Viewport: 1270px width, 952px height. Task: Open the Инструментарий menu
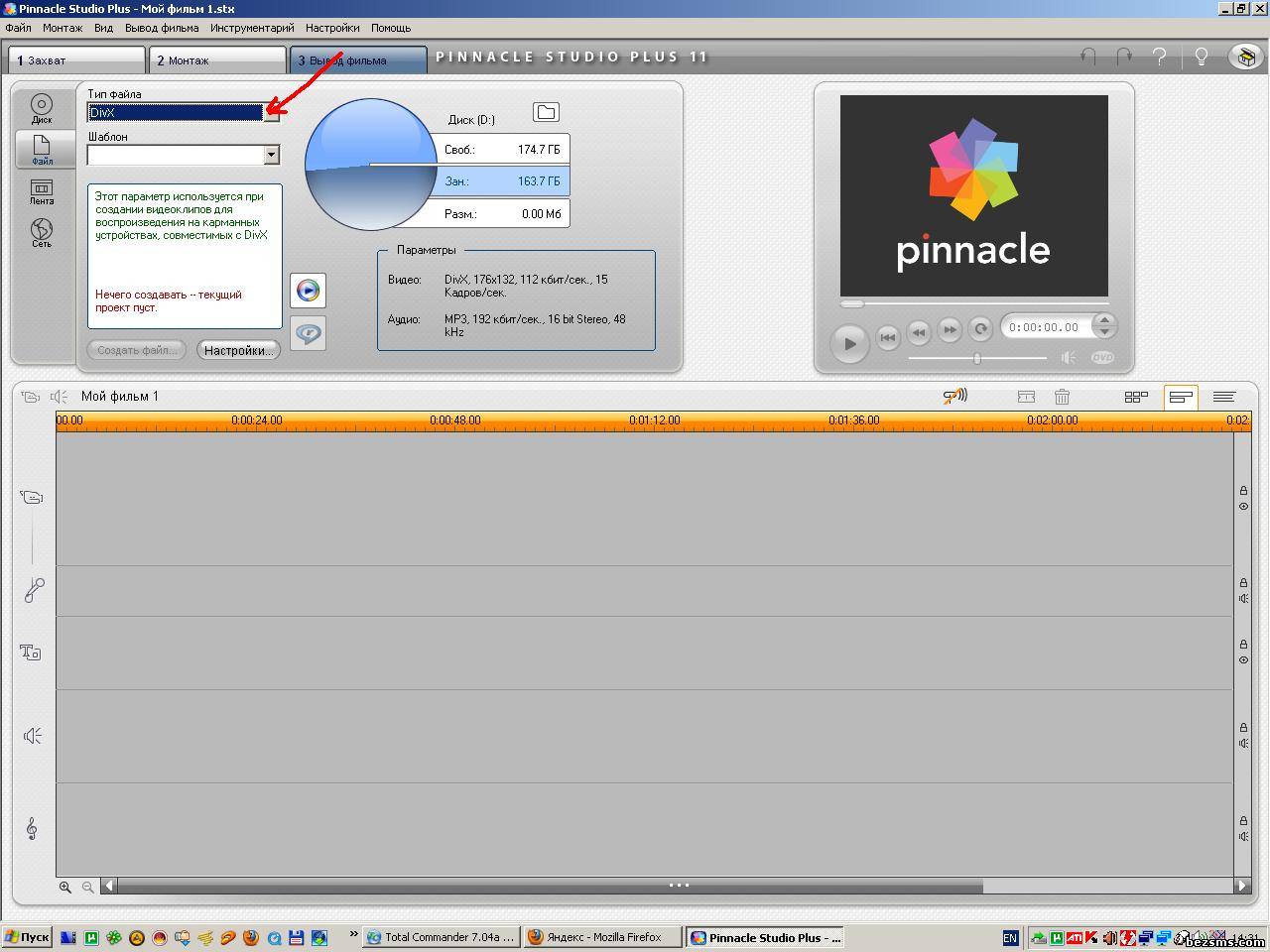(252, 28)
